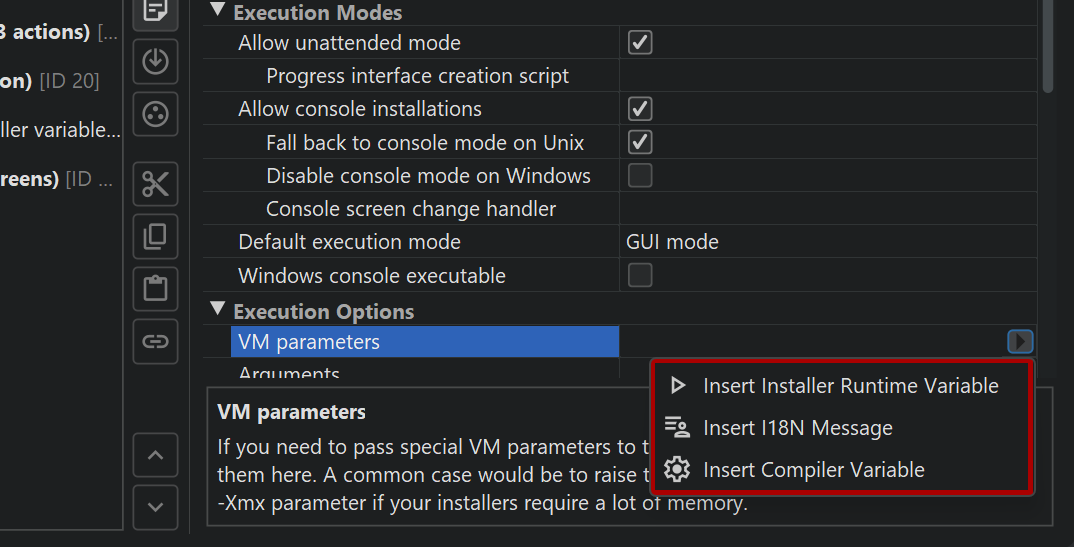Enable Disable console mode on Windows

640,176
